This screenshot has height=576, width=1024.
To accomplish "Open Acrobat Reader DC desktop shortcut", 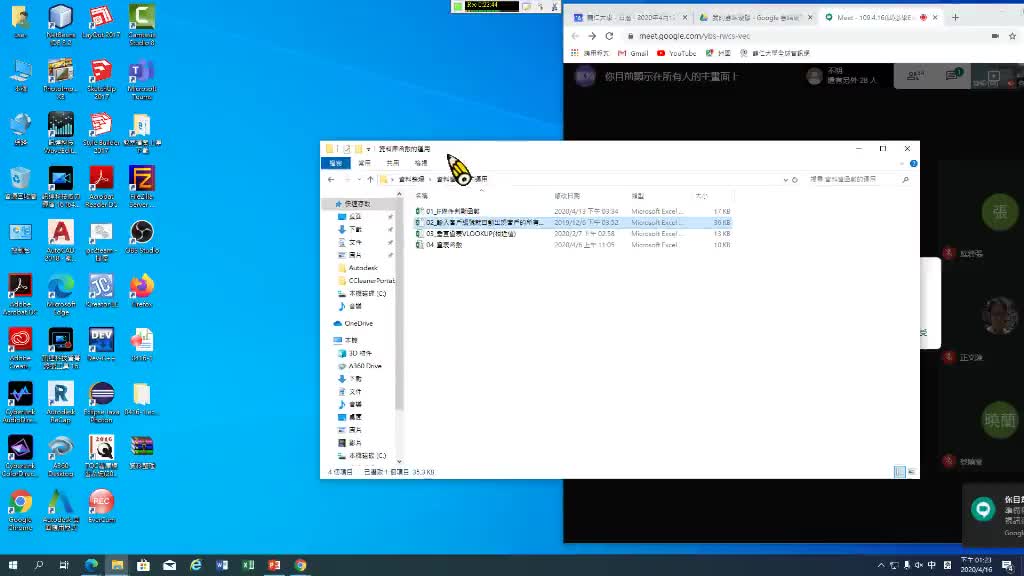I will point(101,187).
